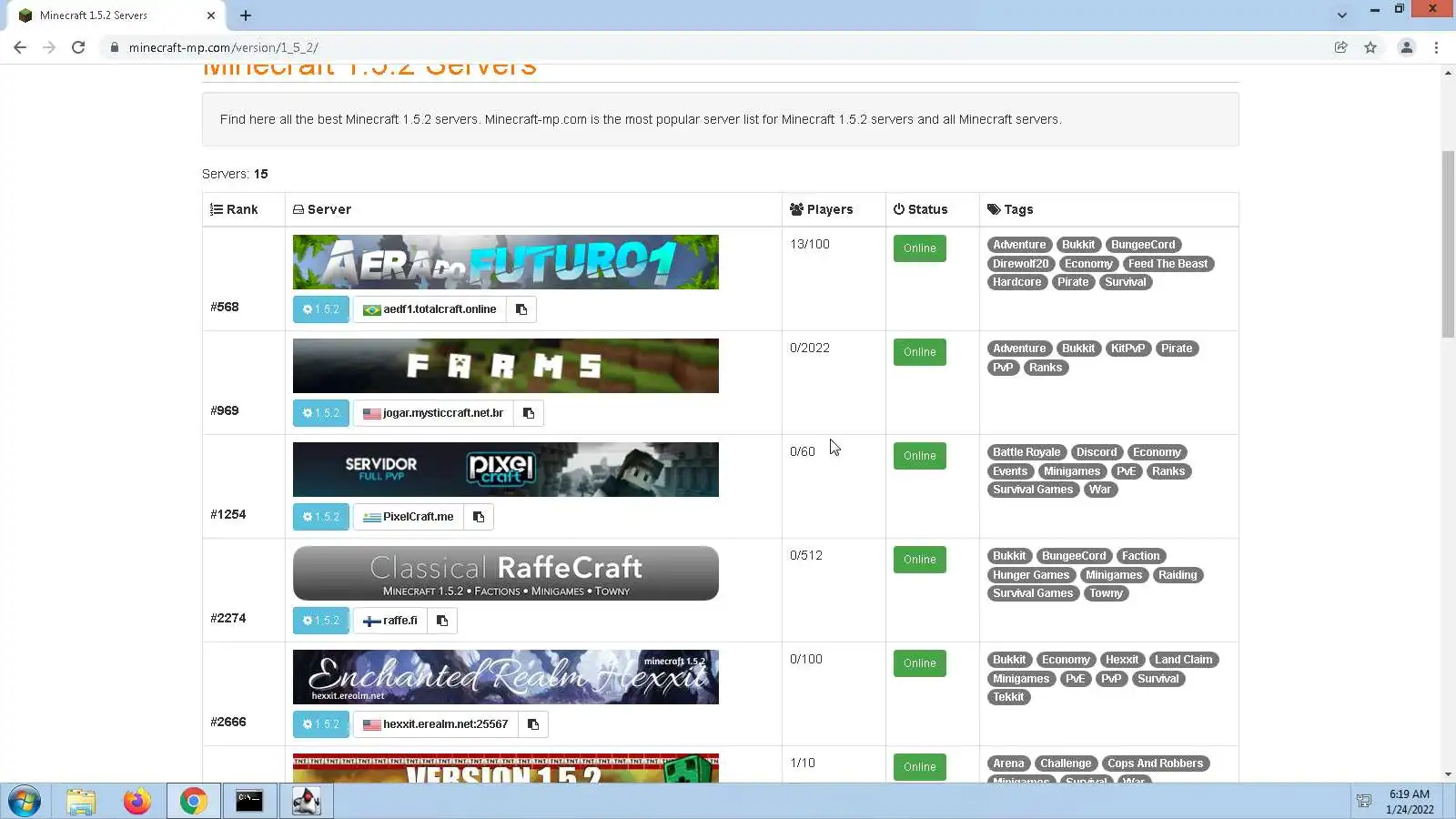Click the 13/100 players value
Image resolution: width=1456 pixels, height=819 pixels.
(810, 244)
